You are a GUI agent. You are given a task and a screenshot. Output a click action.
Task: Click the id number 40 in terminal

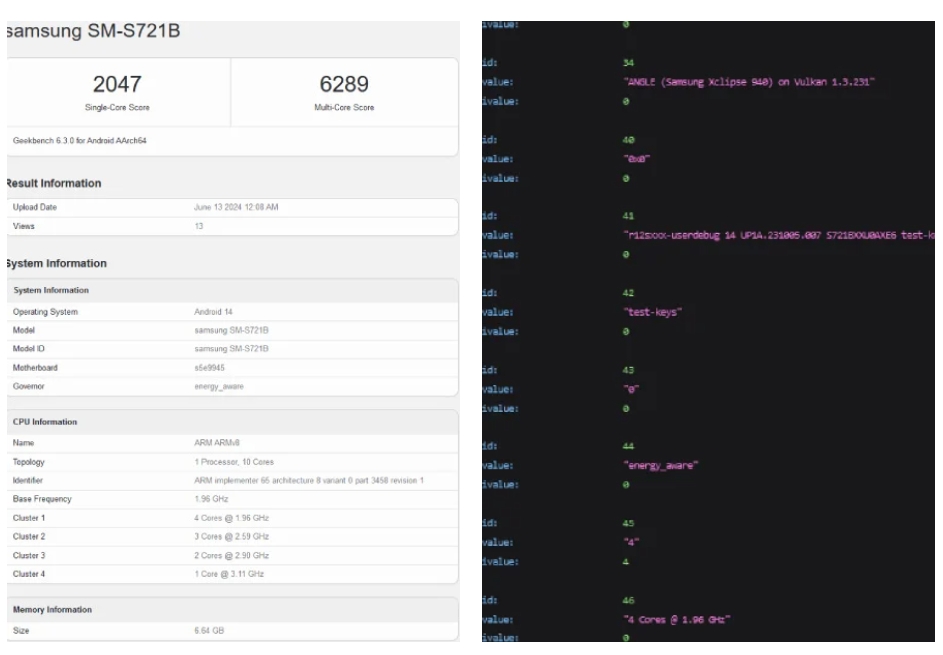coord(628,140)
